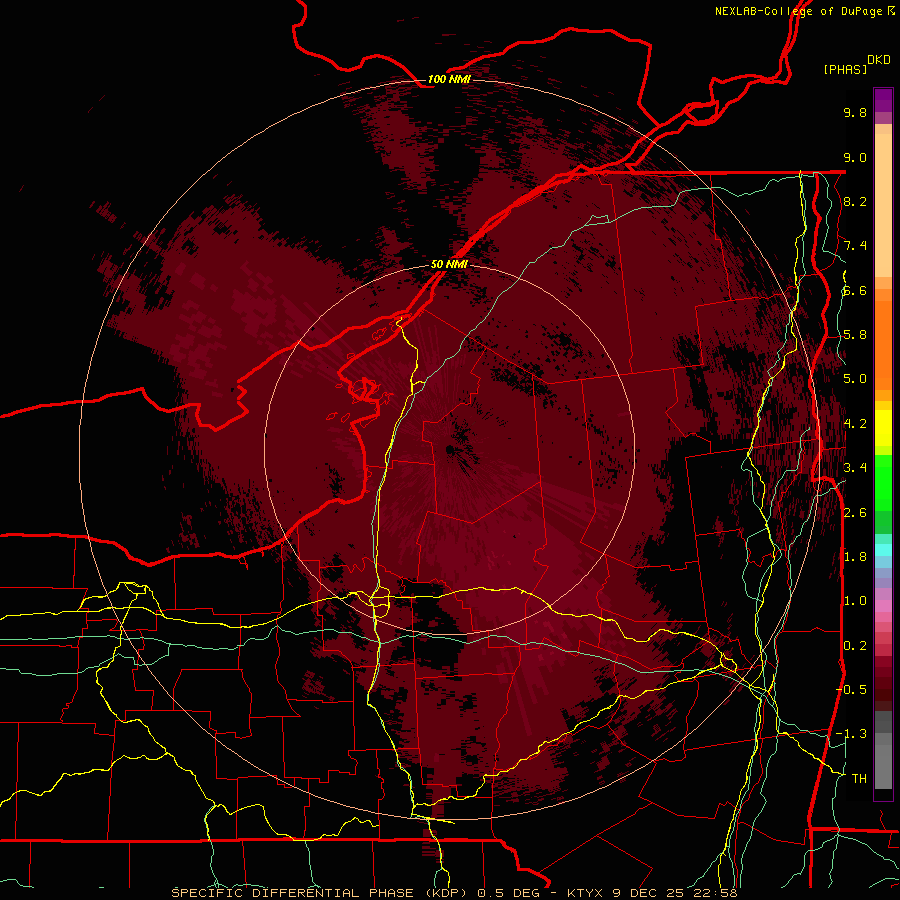Click the TH threshold label on the legend
Screen dimensions: 900x900
tap(859, 778)
